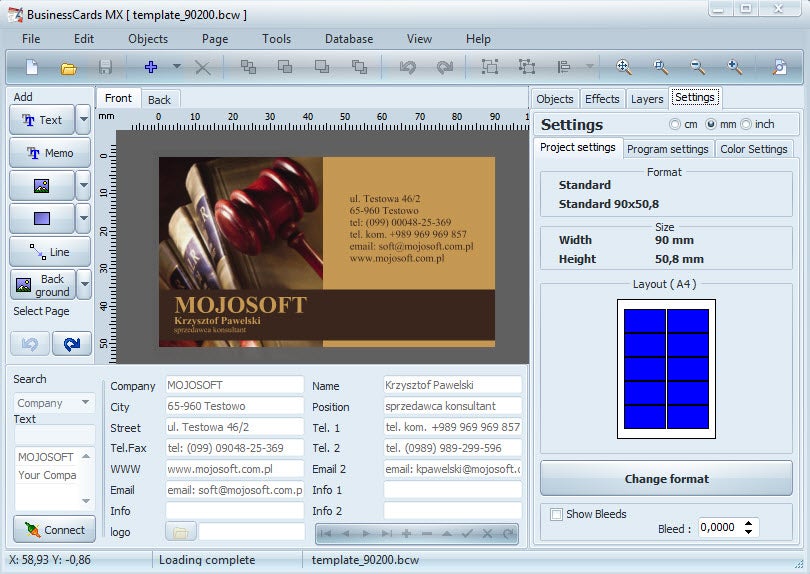Viewport: 810px width, 574px height.
Task: Click the print preview icon in toolbar
Action: click(x=780, y=67)
